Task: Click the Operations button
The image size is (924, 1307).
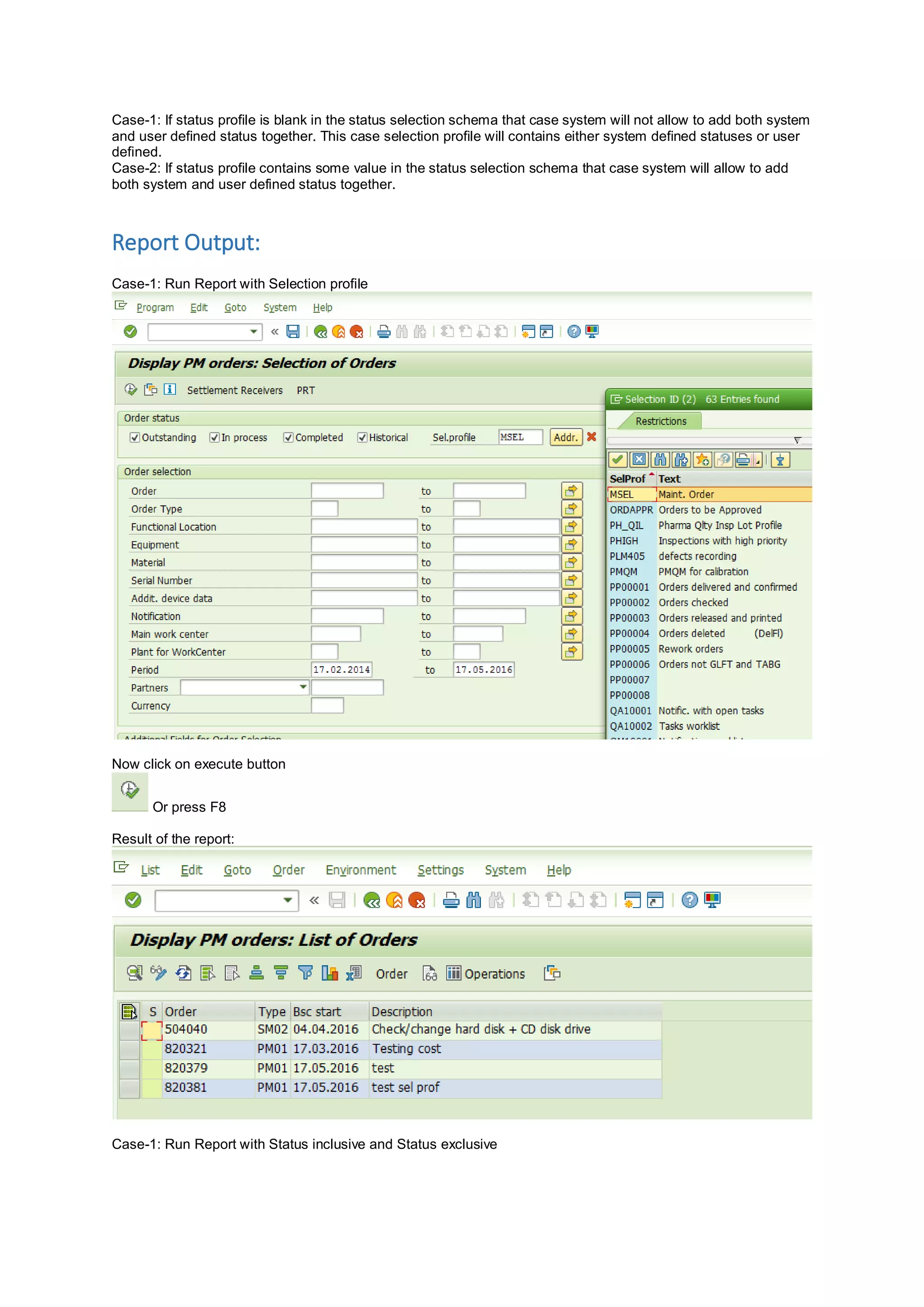Action: click(x=486, y=974)
